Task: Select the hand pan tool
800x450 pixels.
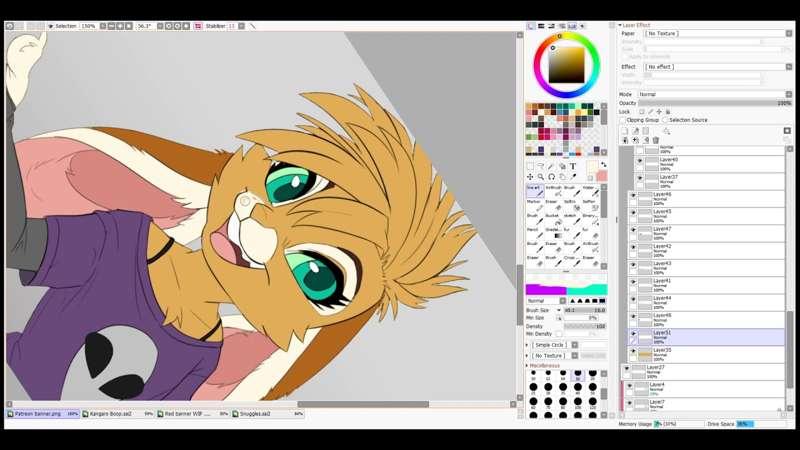Action: coord(562,177)
